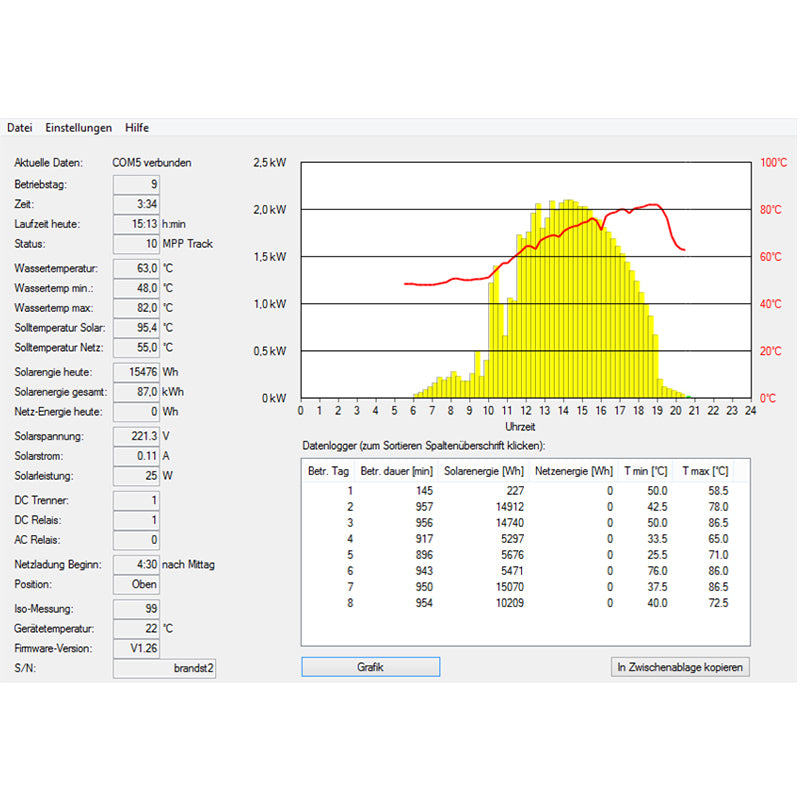Sort table by Betr. Tag column header
Viewport: 800px width, 800px height.
pos(329,471)
